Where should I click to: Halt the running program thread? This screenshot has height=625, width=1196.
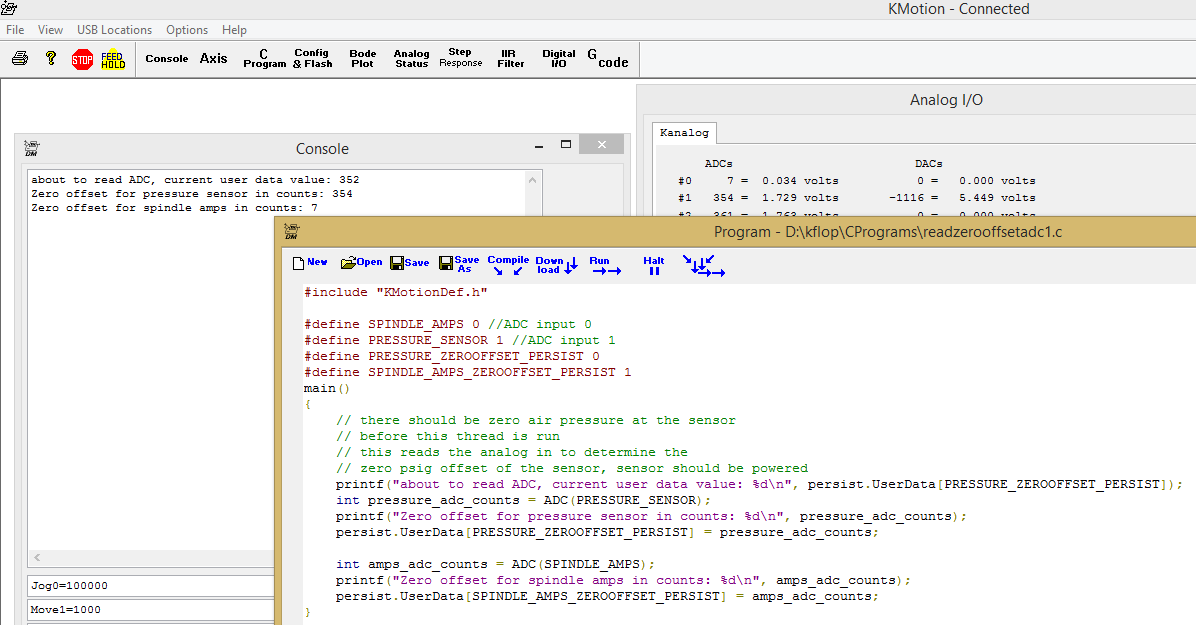click(x=653, y=265)
